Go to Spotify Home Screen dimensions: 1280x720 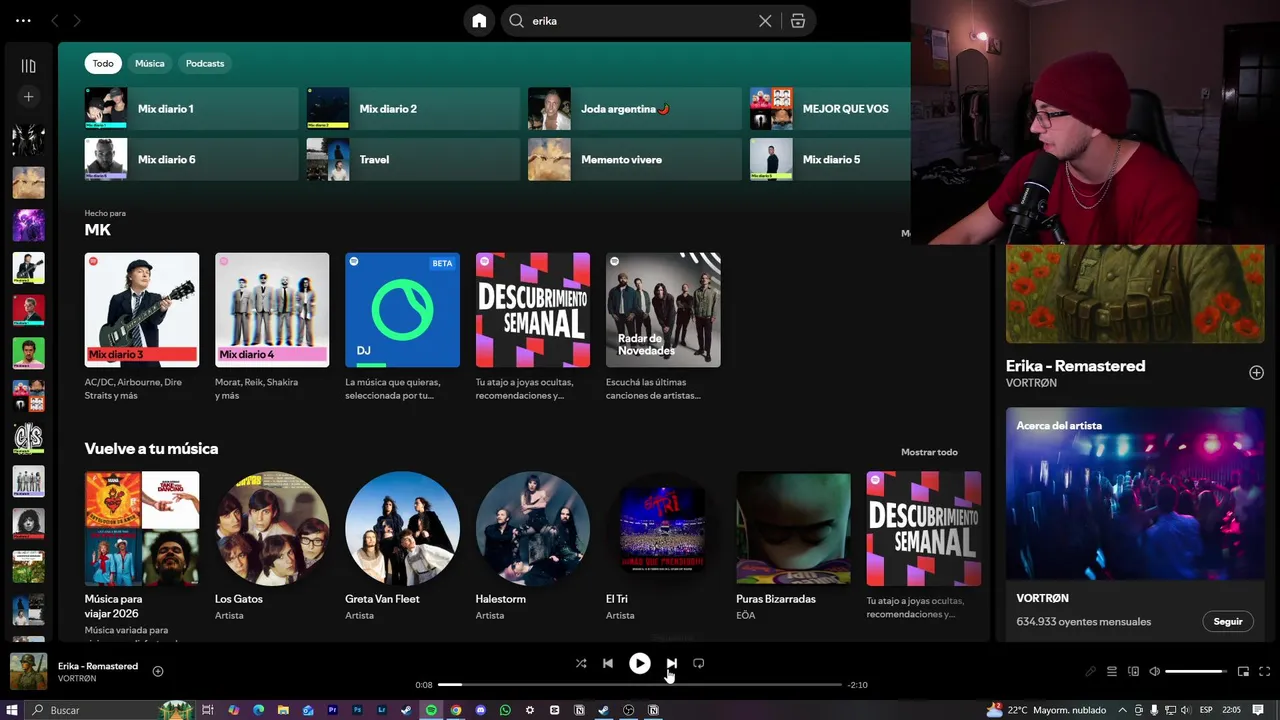[479, 21]
